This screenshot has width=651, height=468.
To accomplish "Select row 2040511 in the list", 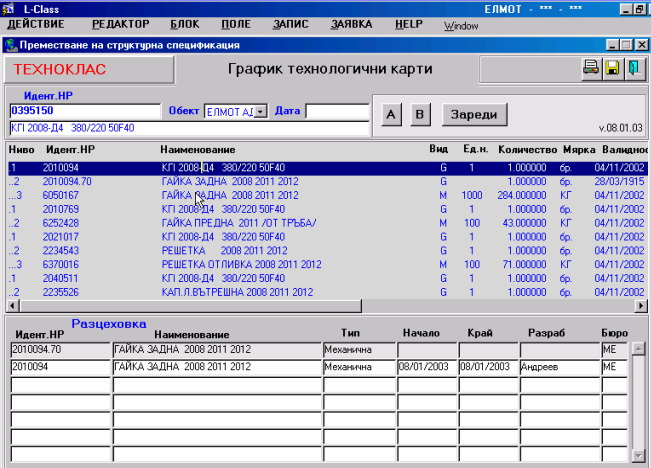I will 327,278.
